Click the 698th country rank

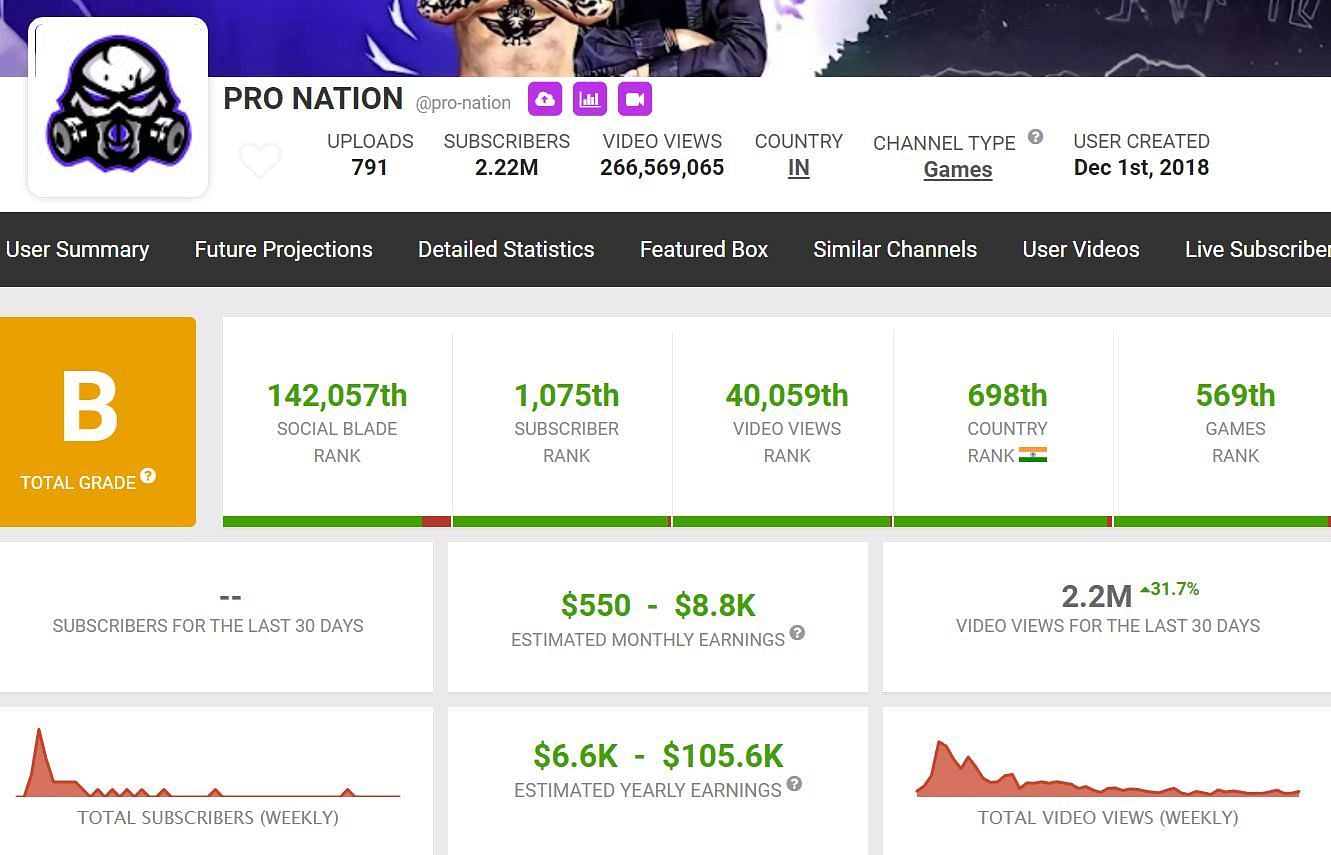[1007, 395]
